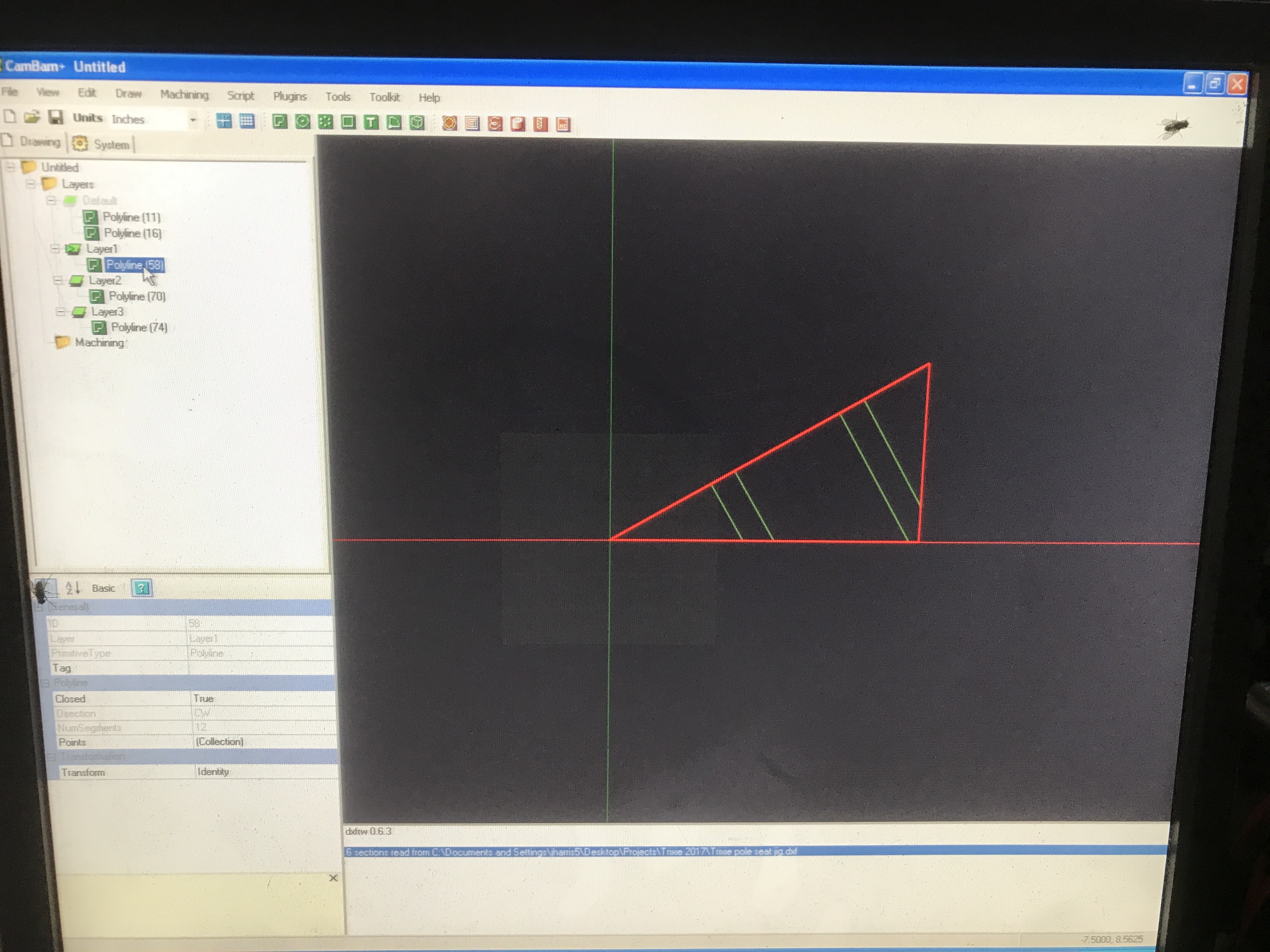Open the Plugins menu
This screenshot has width=1270, height=952.
pyautogui.click(x=290, y=96)
